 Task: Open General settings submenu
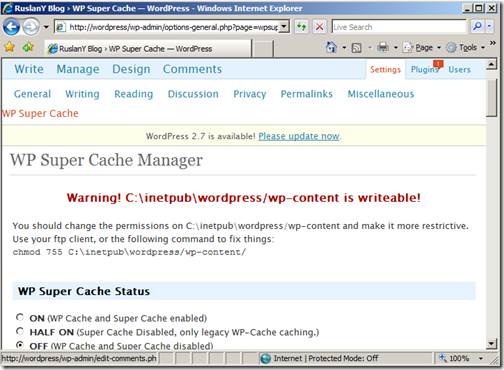click(32, 94)
